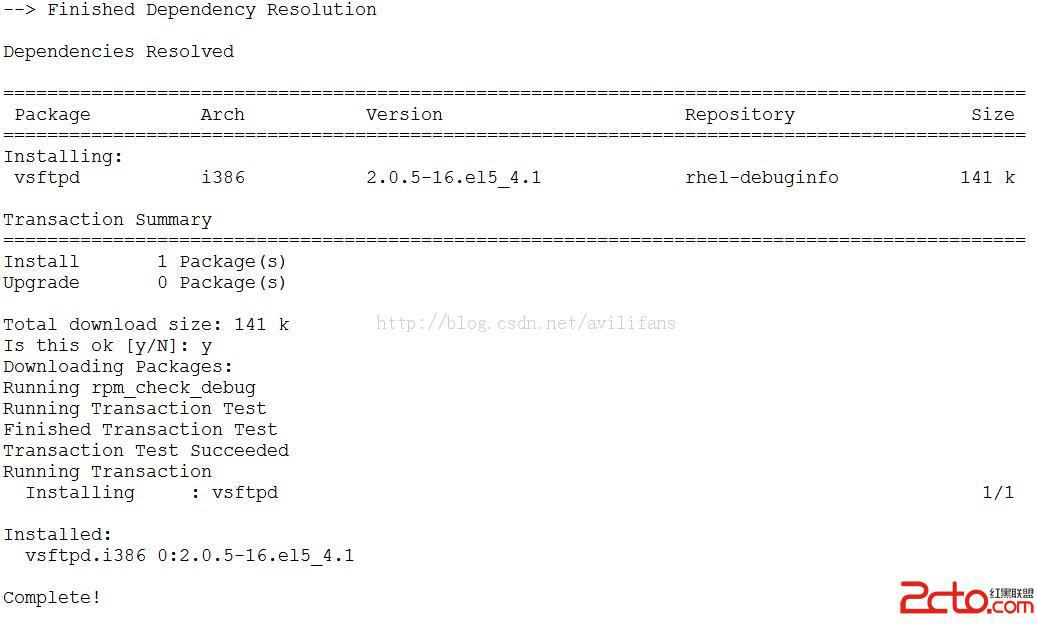Click the 1/1 progress indicator
Image resolution: width=1037 pixels, height=624 pixels.
coord(999,492)
